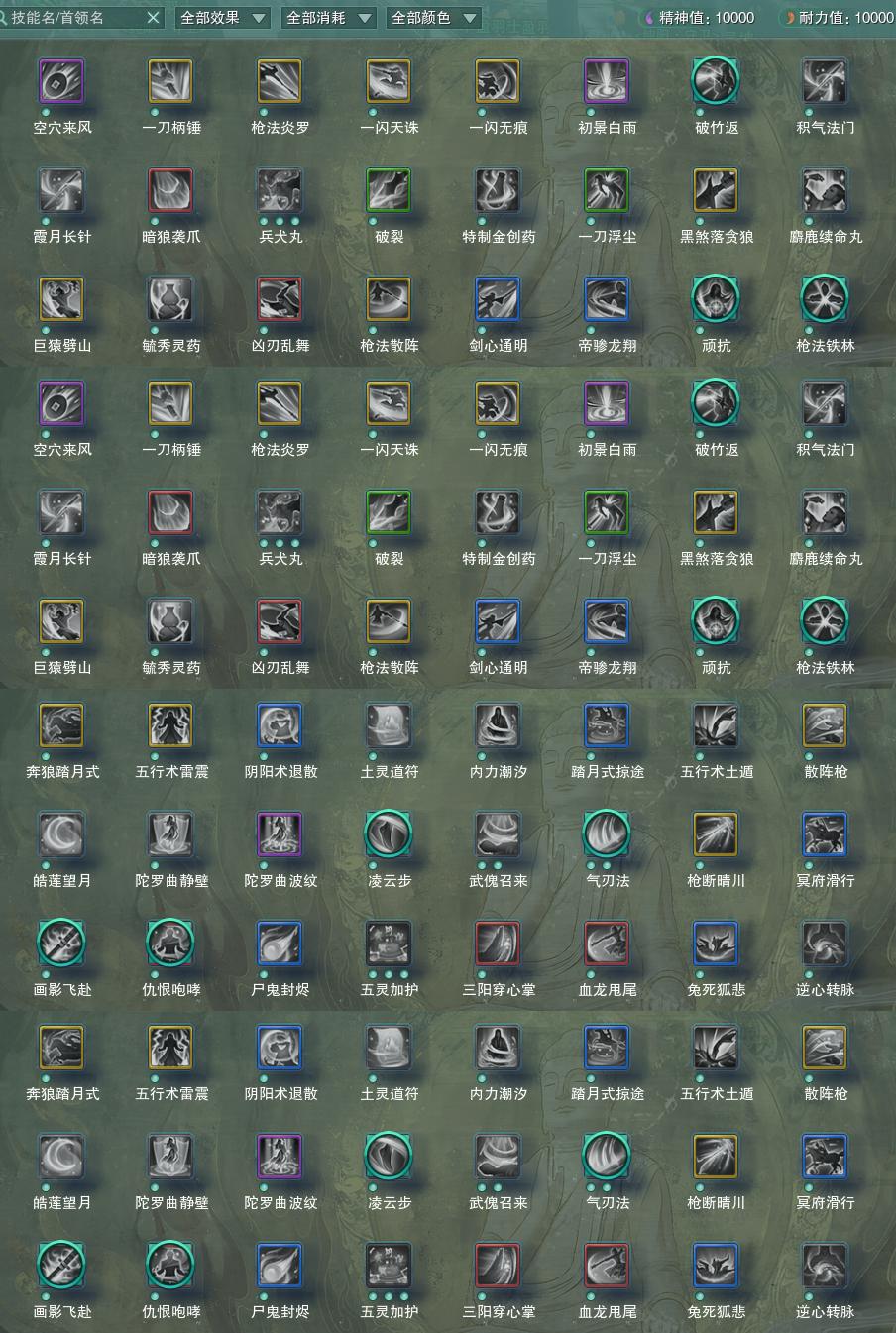This screenshot has height=1333, width=896.
Task: Select the upper 五灵加护 skill icon
Action: [389, 944]
